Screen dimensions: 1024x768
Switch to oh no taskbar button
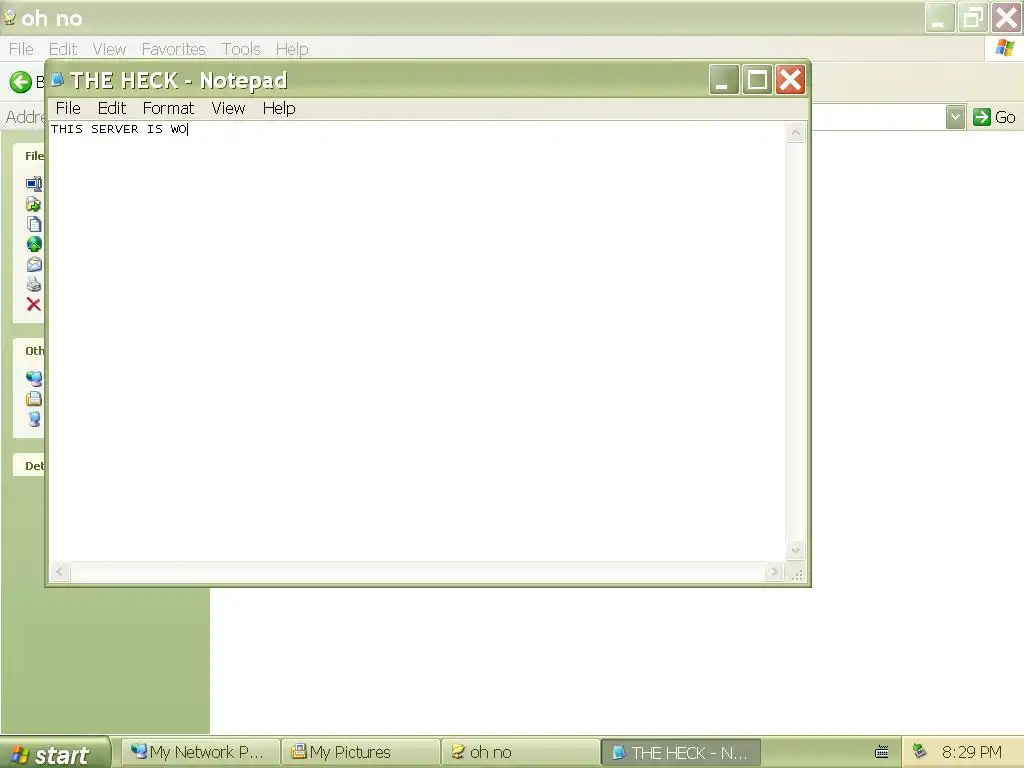coord(520,752)
